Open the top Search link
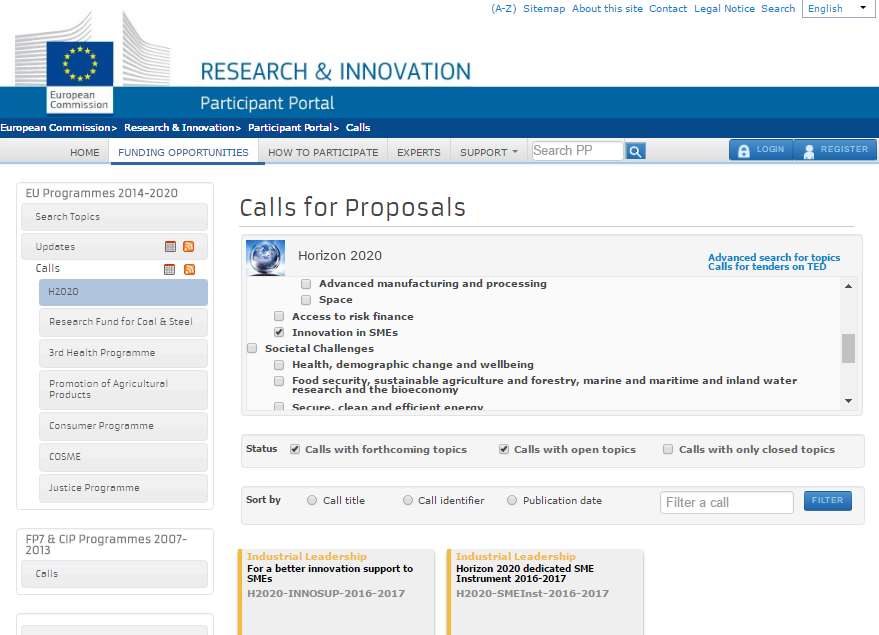879x635 pixels. 778,8
